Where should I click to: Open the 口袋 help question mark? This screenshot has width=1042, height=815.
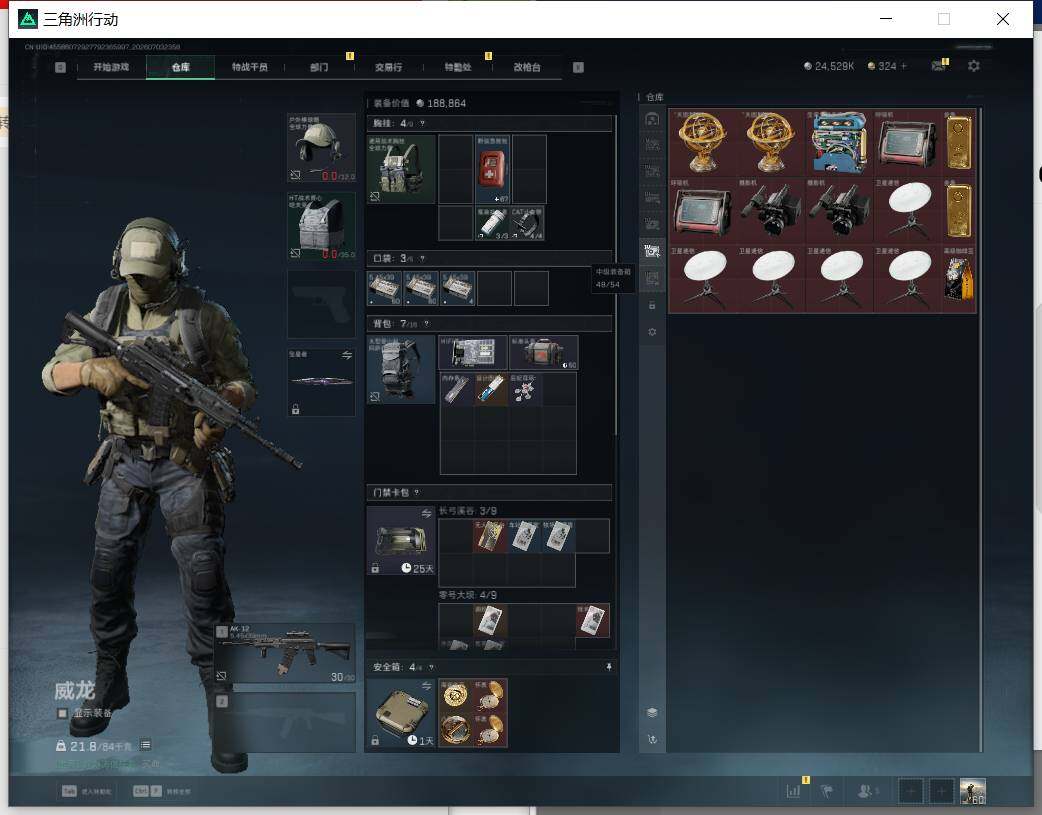(x=422, y=259)
